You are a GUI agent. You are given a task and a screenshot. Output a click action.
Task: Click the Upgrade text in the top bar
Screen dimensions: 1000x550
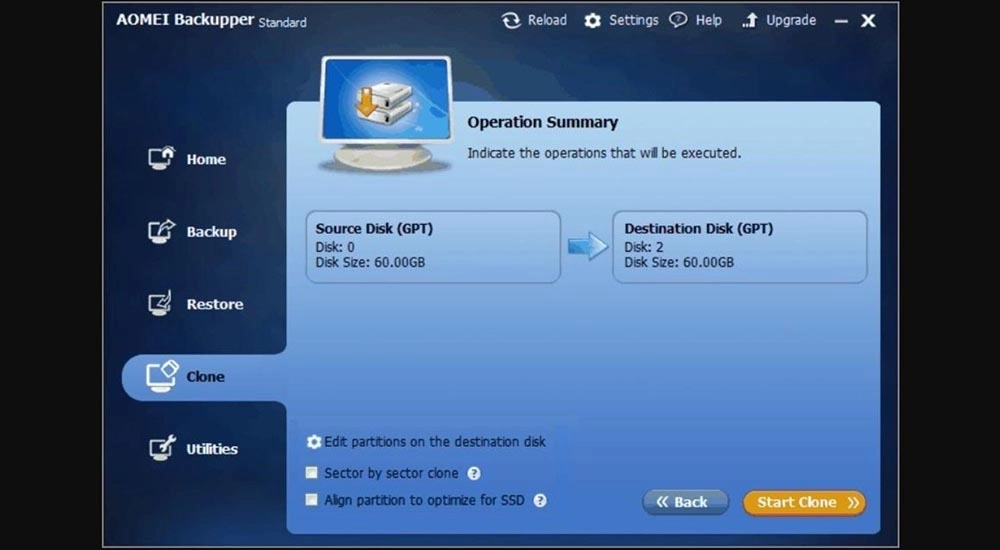(791, 20)
